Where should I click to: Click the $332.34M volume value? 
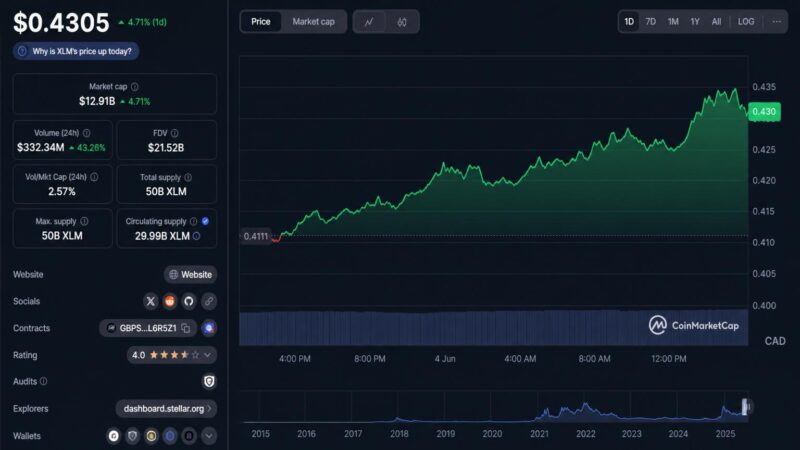(41, 147)
